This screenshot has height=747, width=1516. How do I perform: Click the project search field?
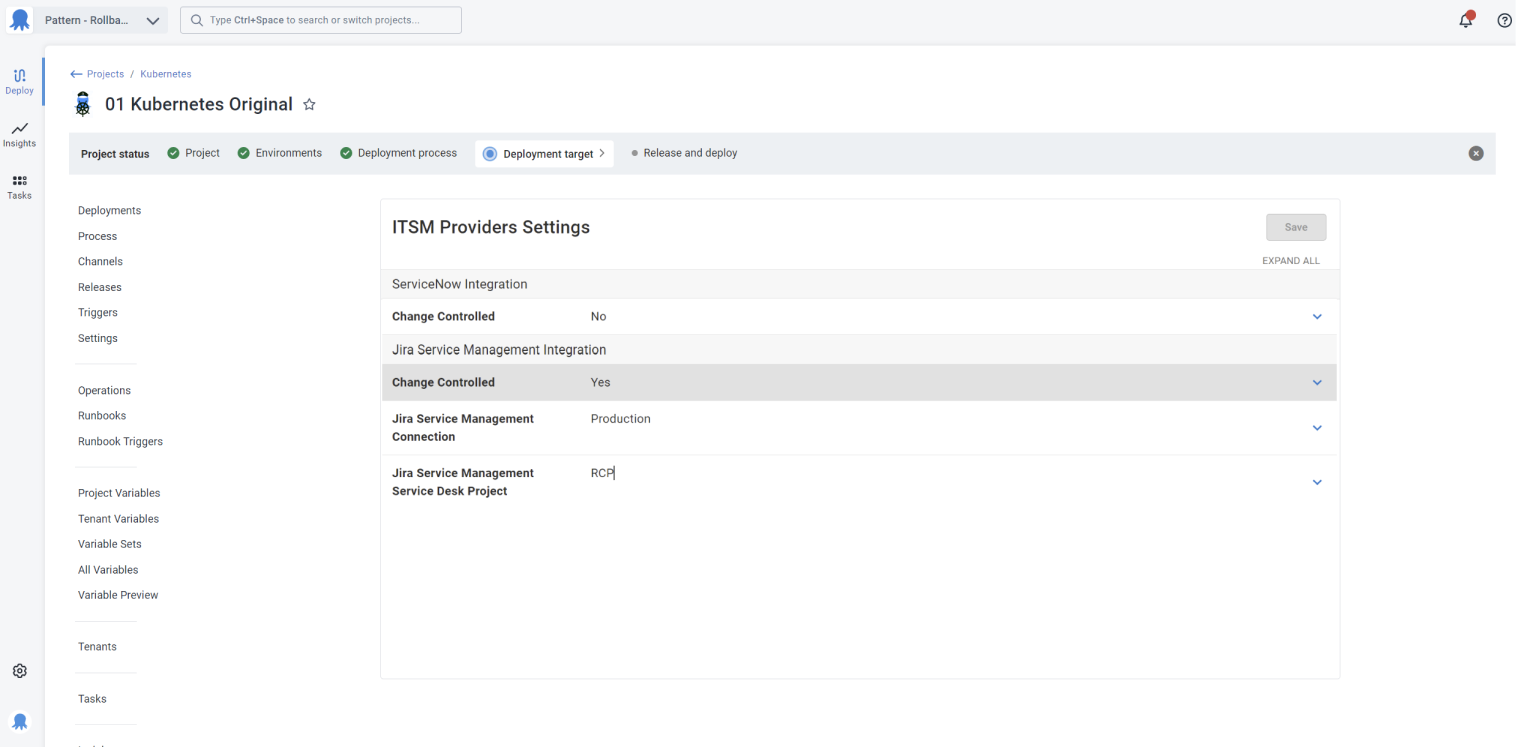(320, 20)
